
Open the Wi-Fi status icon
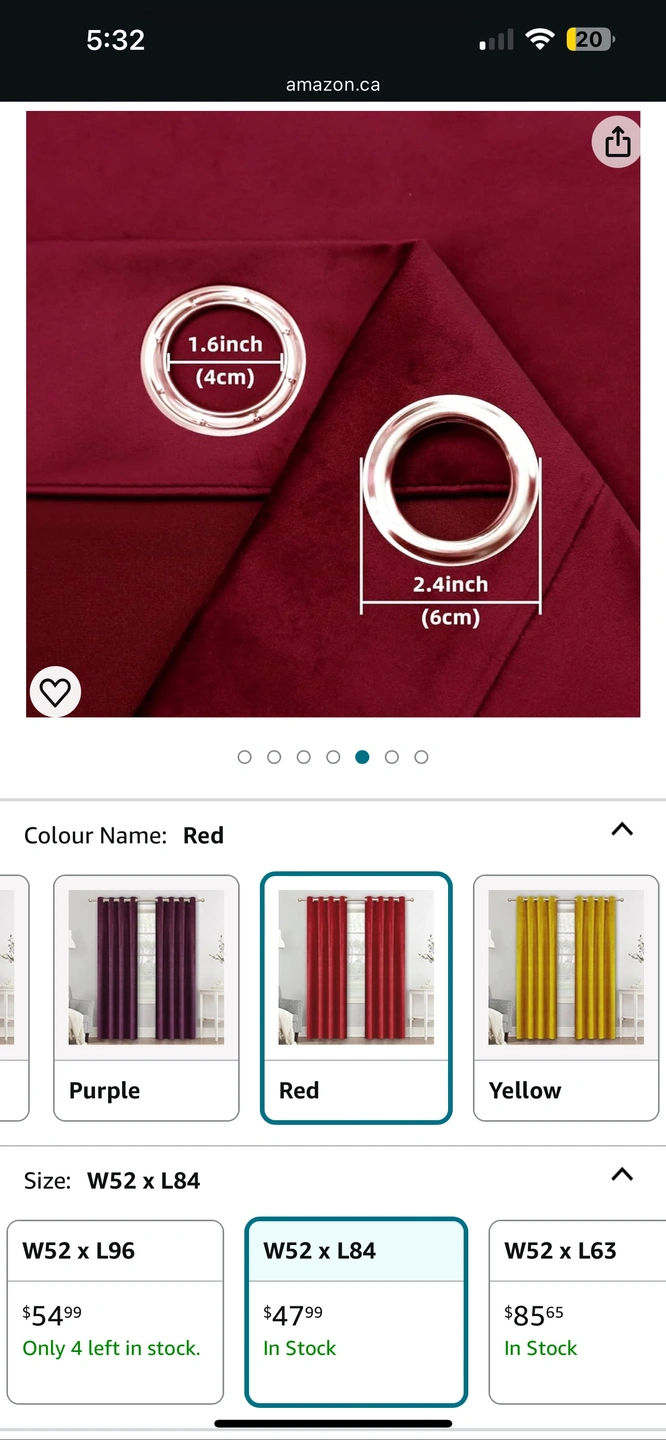540,40
